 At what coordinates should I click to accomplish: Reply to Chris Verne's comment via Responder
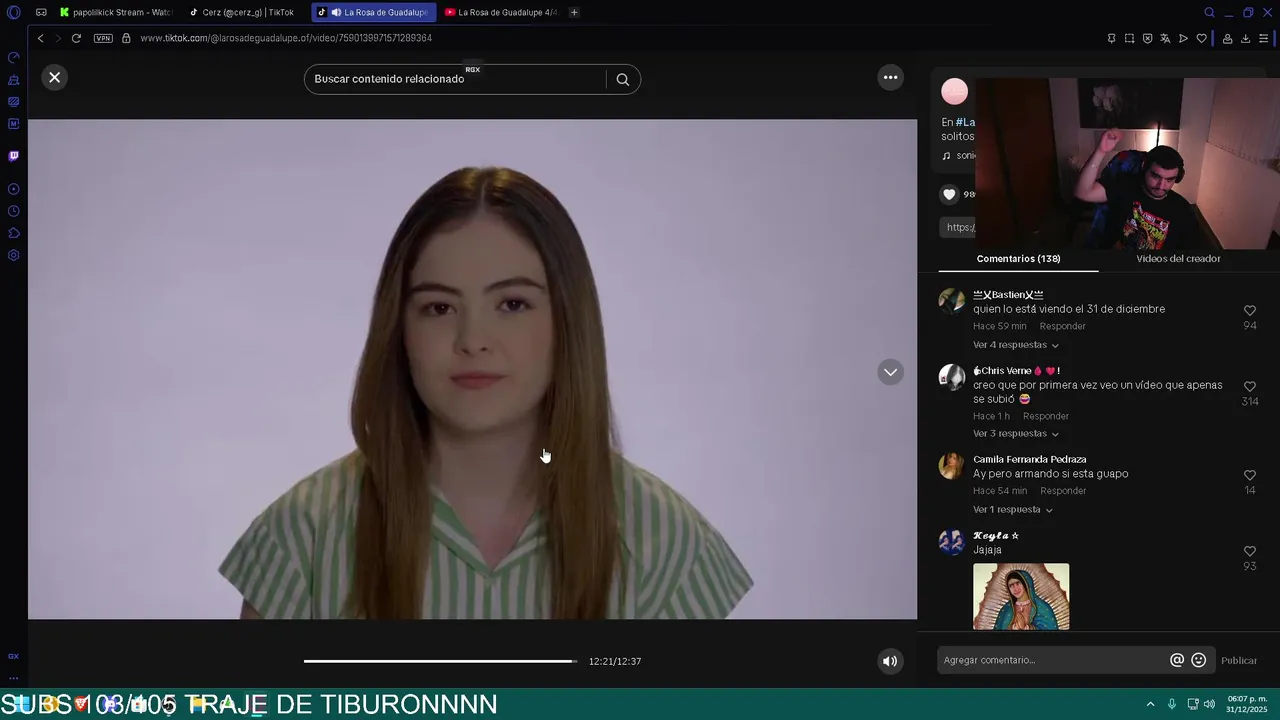(1046, 416)
